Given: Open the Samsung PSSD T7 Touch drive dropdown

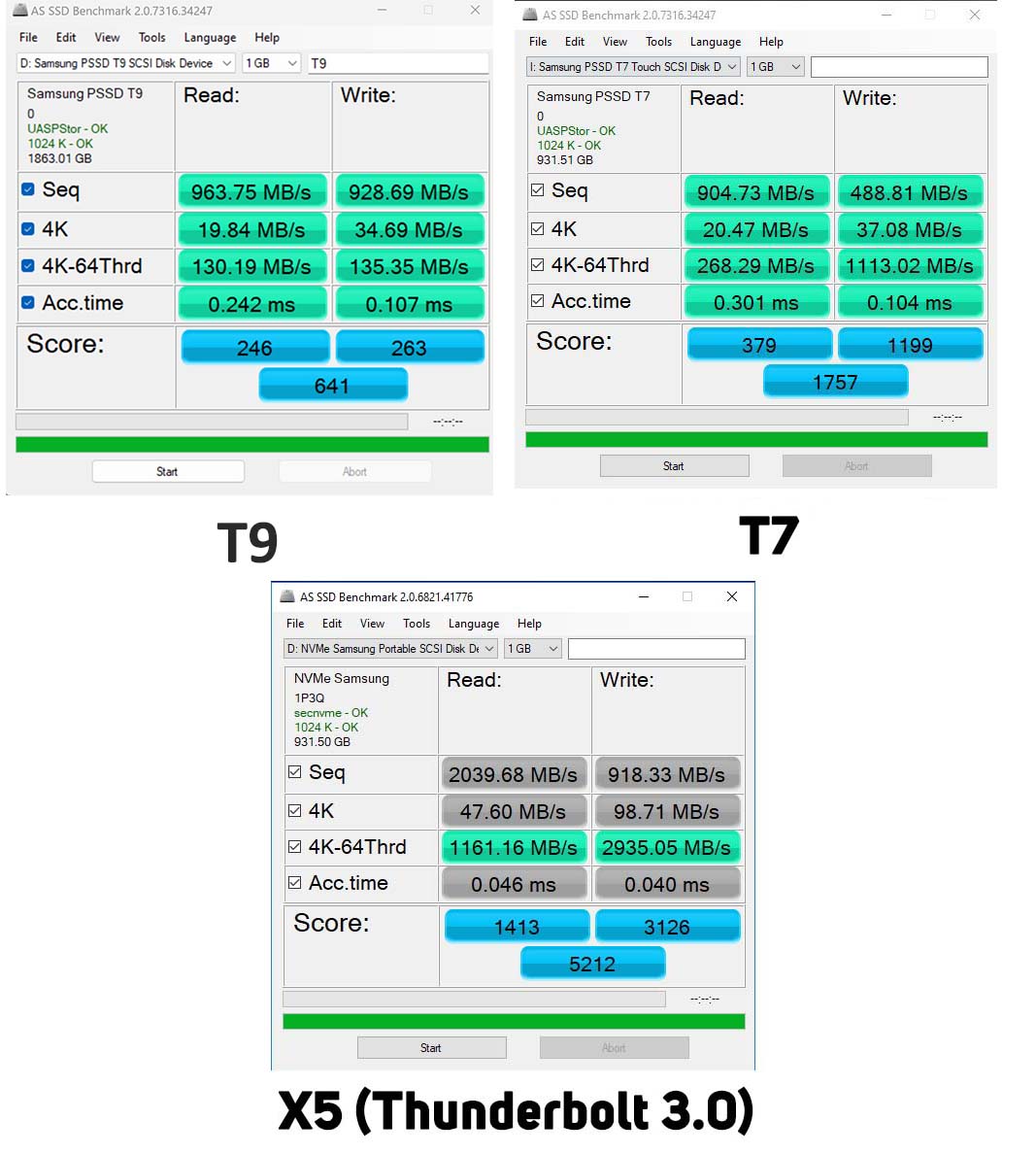Looking at the screenshot, I should (x=633, y=67).
